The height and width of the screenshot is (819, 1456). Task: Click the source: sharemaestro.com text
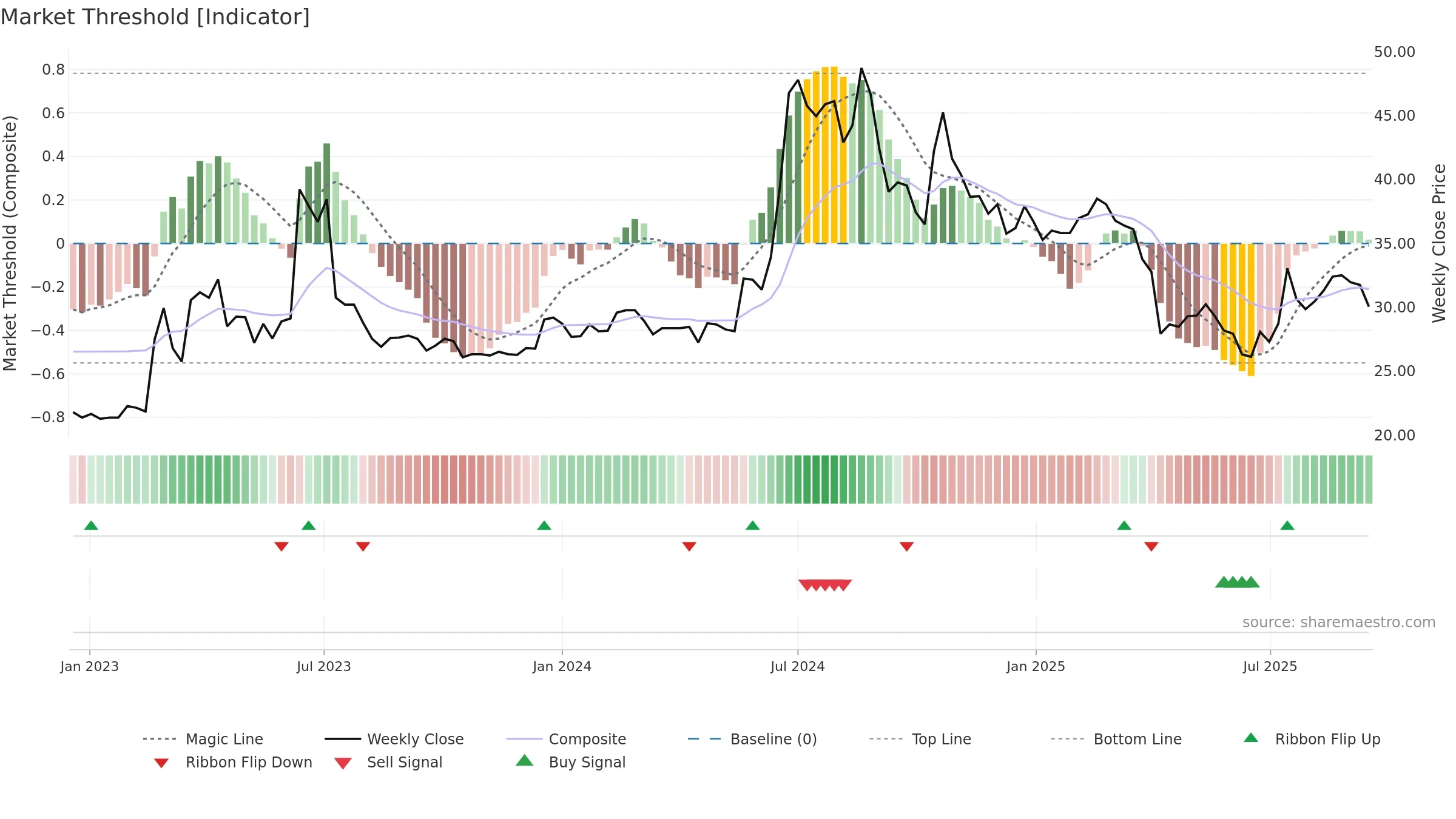coord(1339,622)
